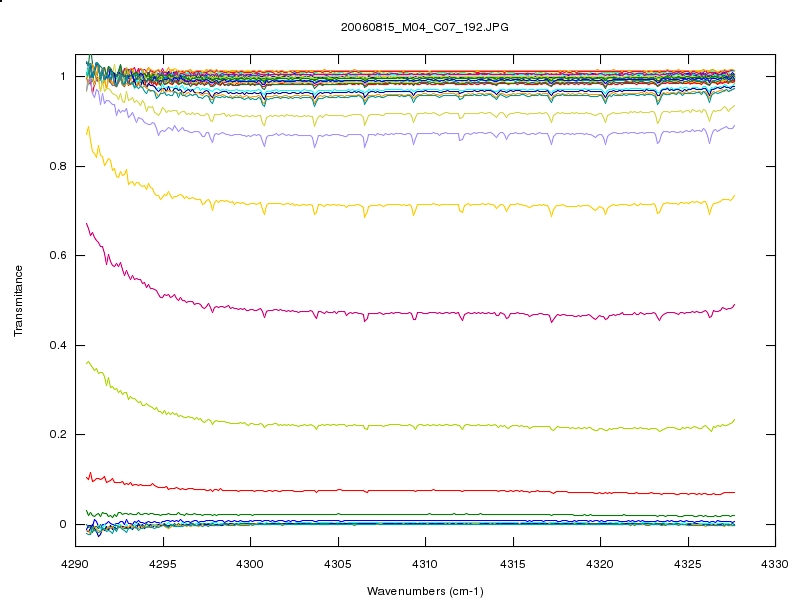Click x-axis tick label 4325
800x600 pixels.
[688, 564]
